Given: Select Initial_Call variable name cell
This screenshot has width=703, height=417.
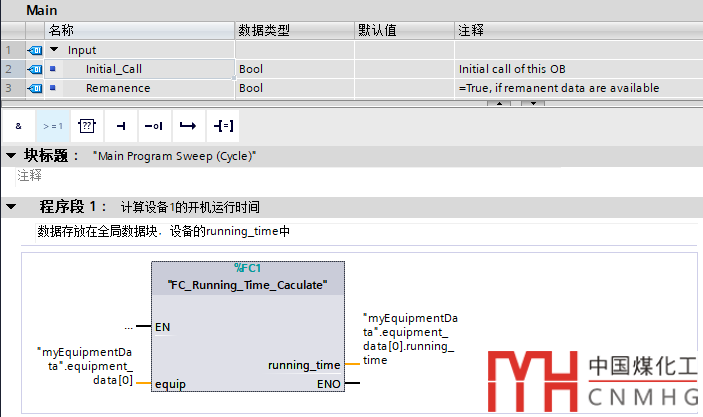Looking at the screenshot, I should [139, 69].
